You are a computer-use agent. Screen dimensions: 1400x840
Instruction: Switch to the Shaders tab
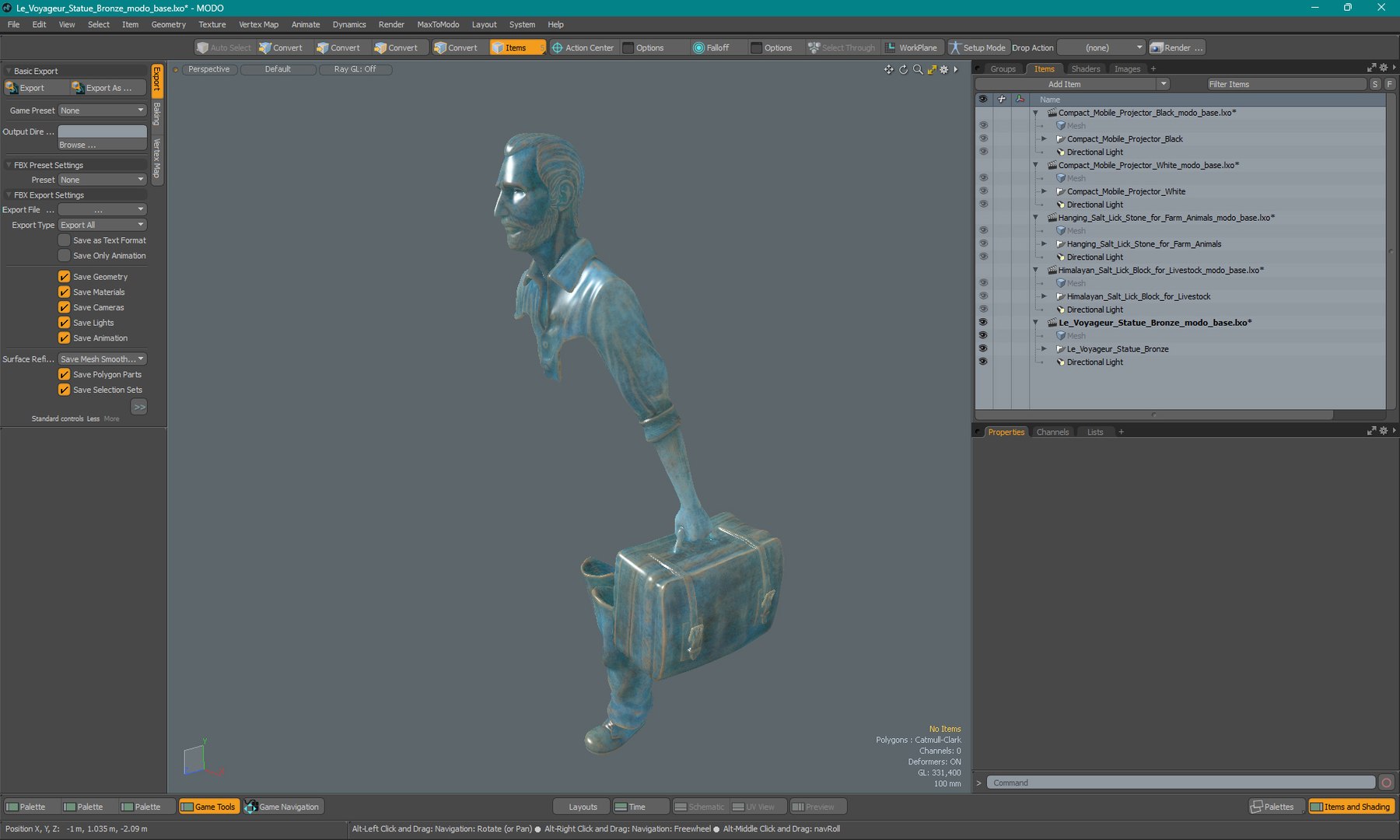pos(1085,69)
